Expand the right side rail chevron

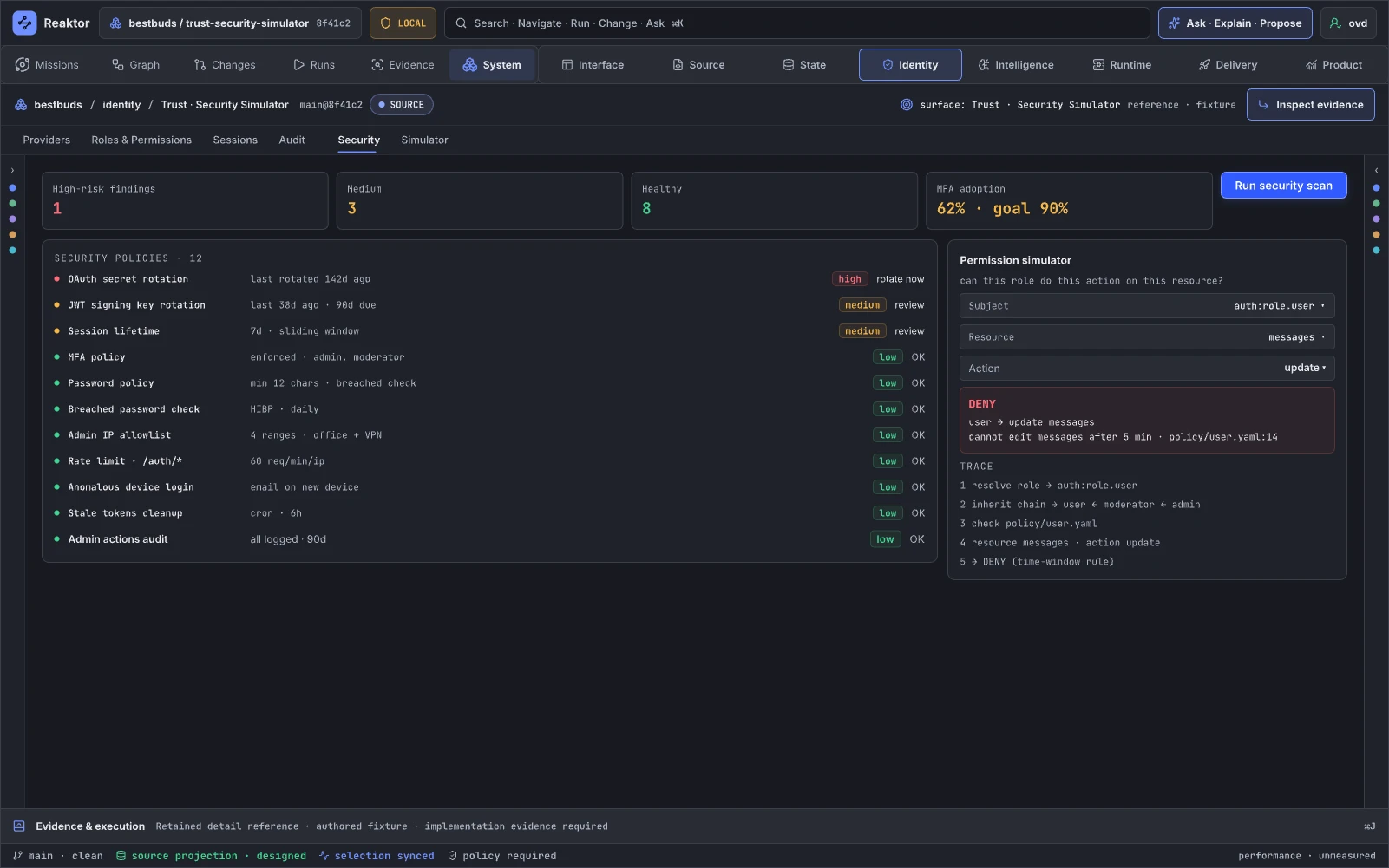(1376, 171)
